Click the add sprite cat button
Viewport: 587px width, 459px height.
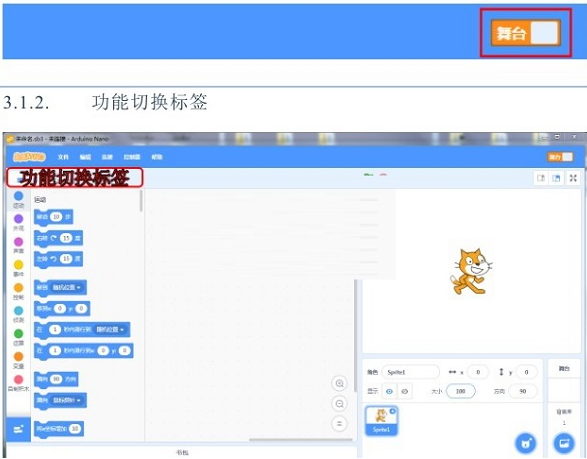pyautogui.click(x=526, y=443)
